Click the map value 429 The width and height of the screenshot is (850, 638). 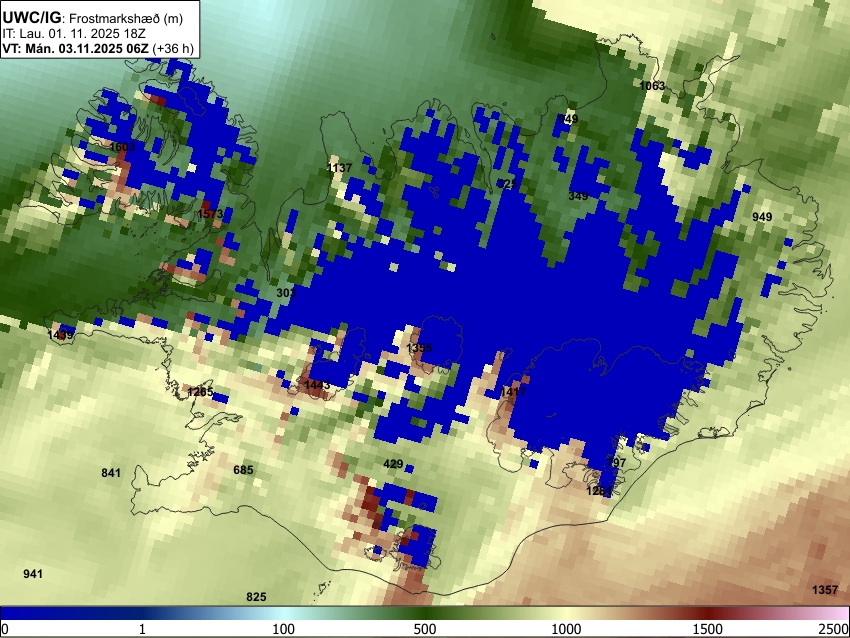(x=393, y=463)
